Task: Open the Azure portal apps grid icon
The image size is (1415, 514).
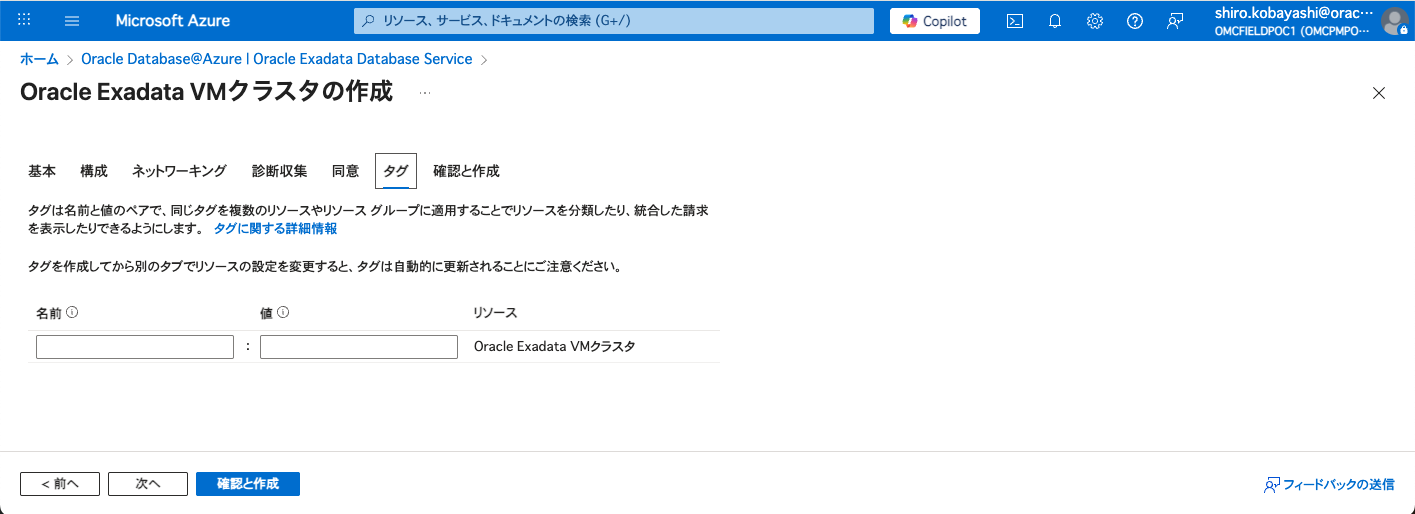Action: pyautogui.click(x=25, y=20)
